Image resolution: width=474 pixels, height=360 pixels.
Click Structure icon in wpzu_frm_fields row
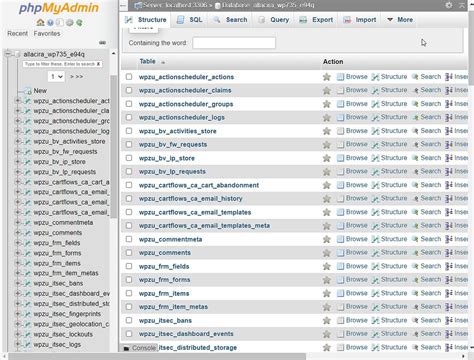[x=375, y=266]
